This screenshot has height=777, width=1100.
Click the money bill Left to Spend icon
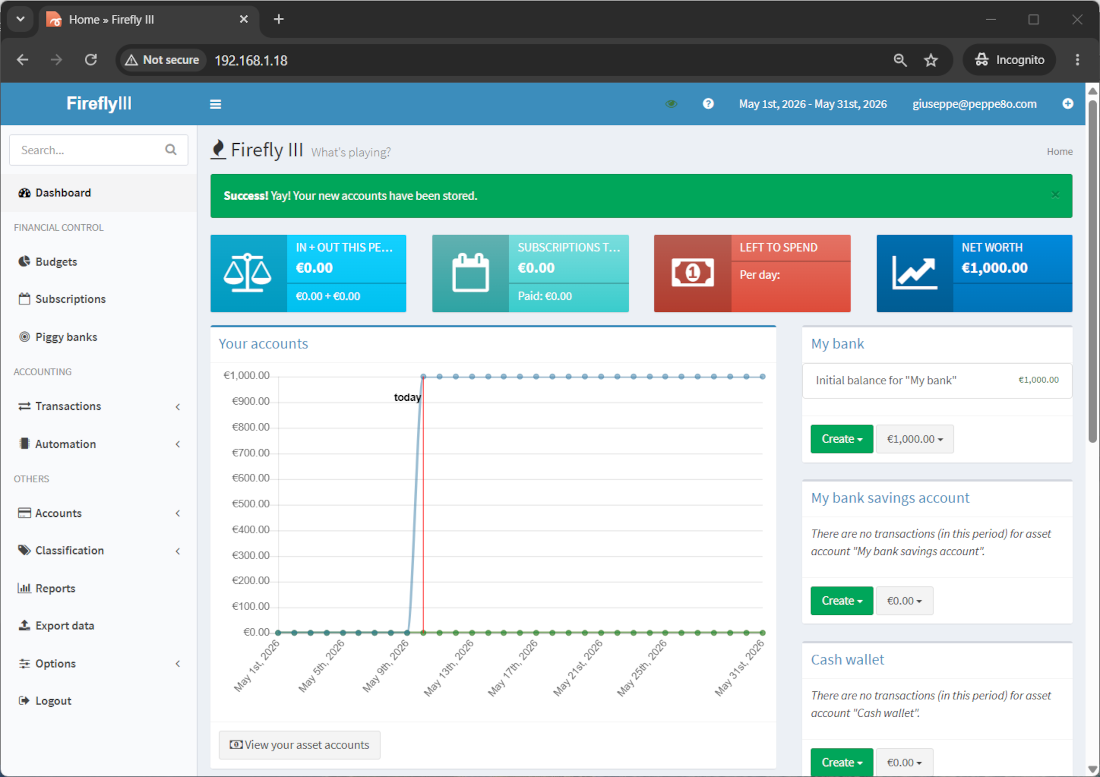tap(692, 273)
